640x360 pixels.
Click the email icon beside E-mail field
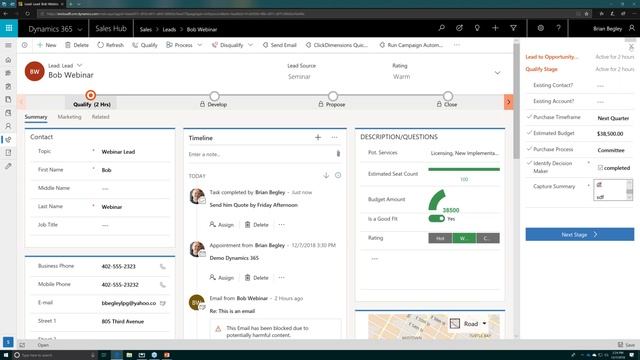[163, 303]
